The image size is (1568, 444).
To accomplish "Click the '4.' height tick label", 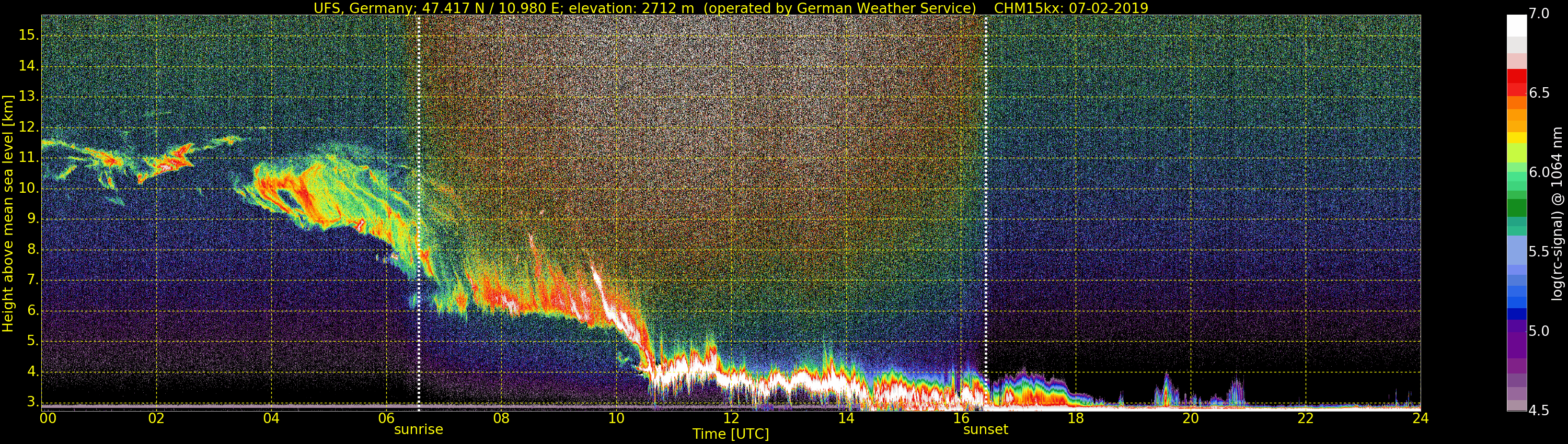I will tap(32, 371).
